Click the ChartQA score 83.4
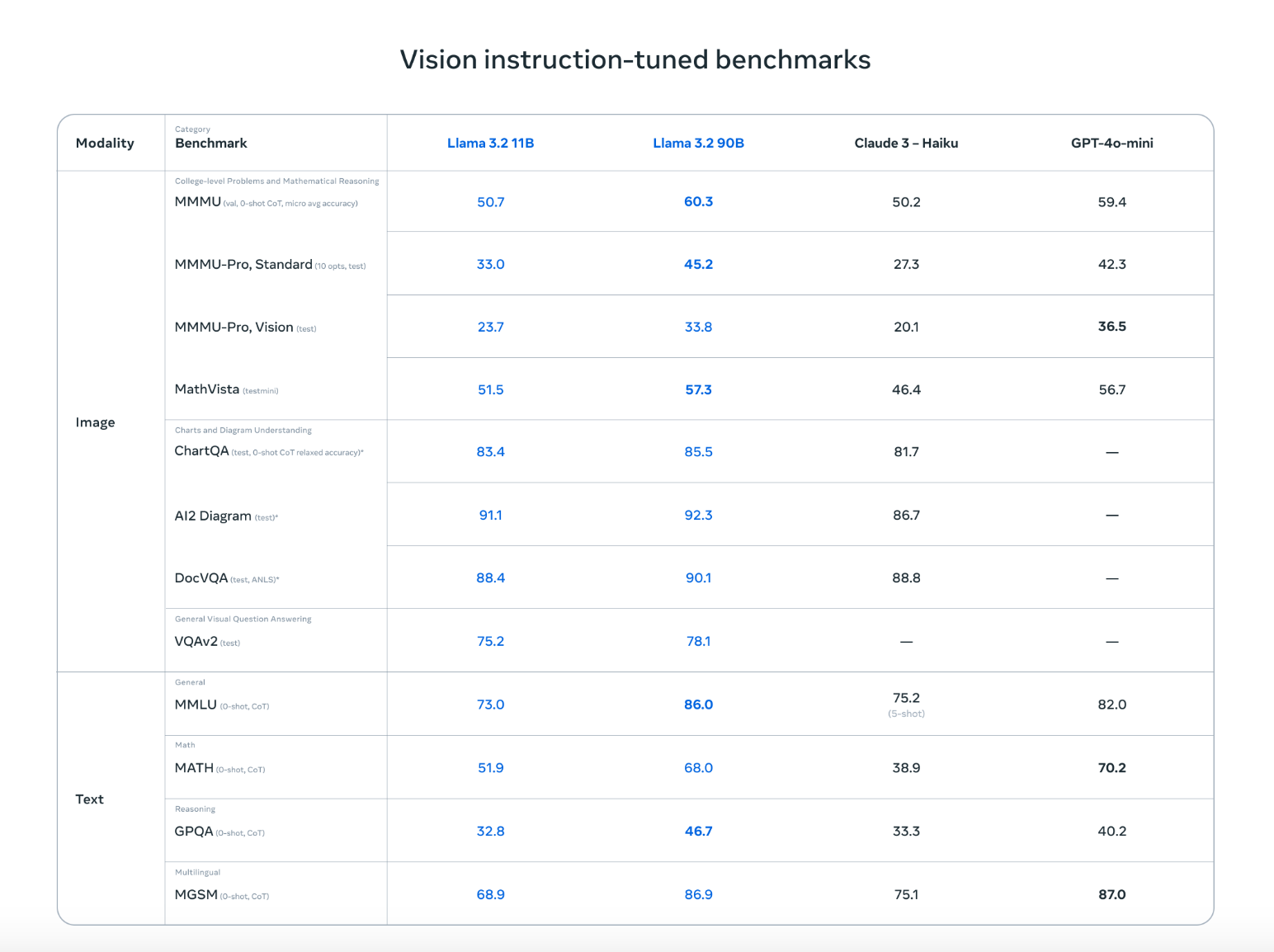 490,451
